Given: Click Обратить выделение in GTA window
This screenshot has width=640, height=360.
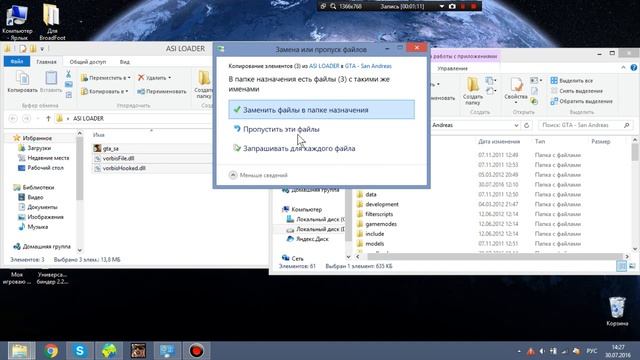Looking at the screenshot, I should (x=581, y=101).
